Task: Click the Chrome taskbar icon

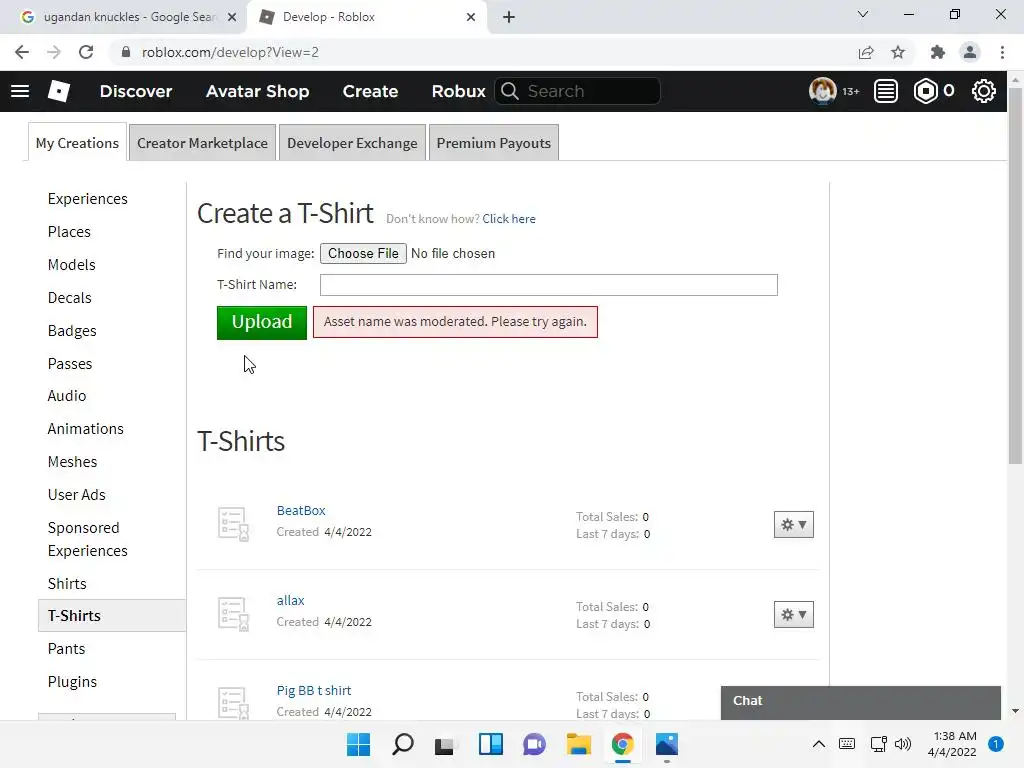Action: pyautogui.click(x=622, y=744)
